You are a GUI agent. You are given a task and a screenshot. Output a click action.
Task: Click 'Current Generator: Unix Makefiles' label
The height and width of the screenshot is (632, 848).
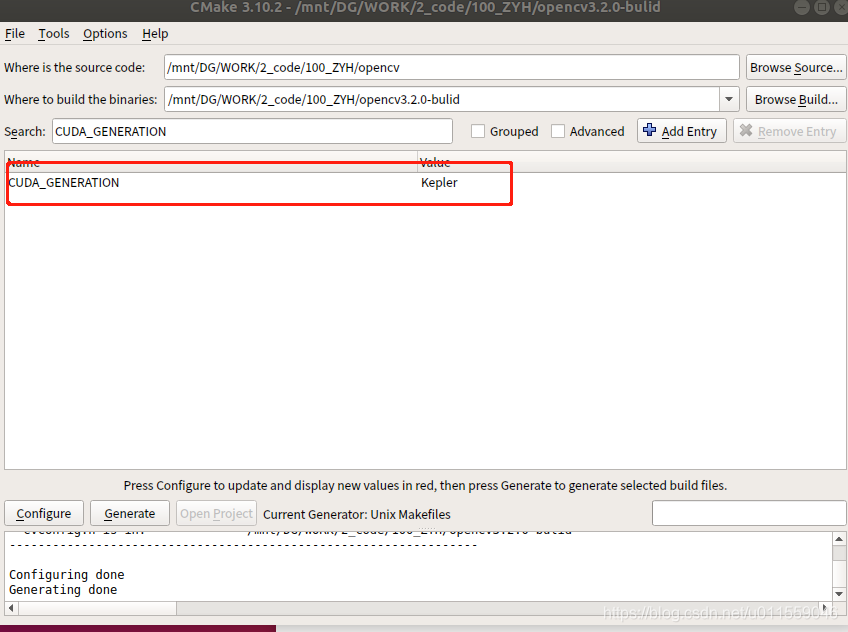(x=356, y=514)
